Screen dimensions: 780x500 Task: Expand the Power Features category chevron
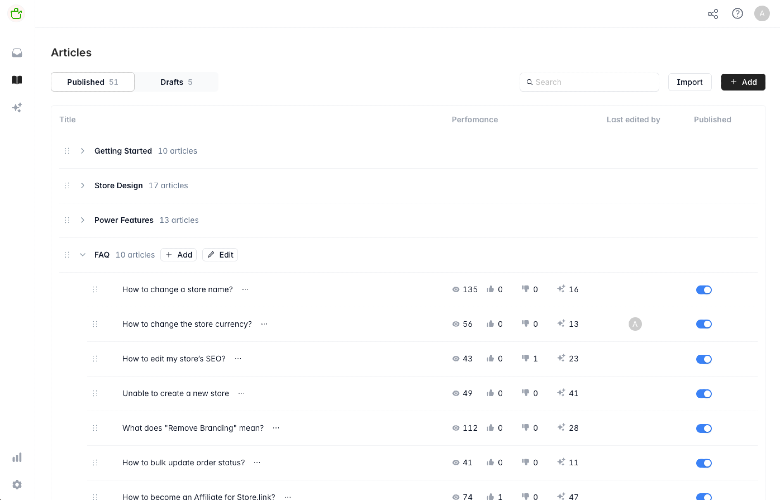(x=83, y=220)
